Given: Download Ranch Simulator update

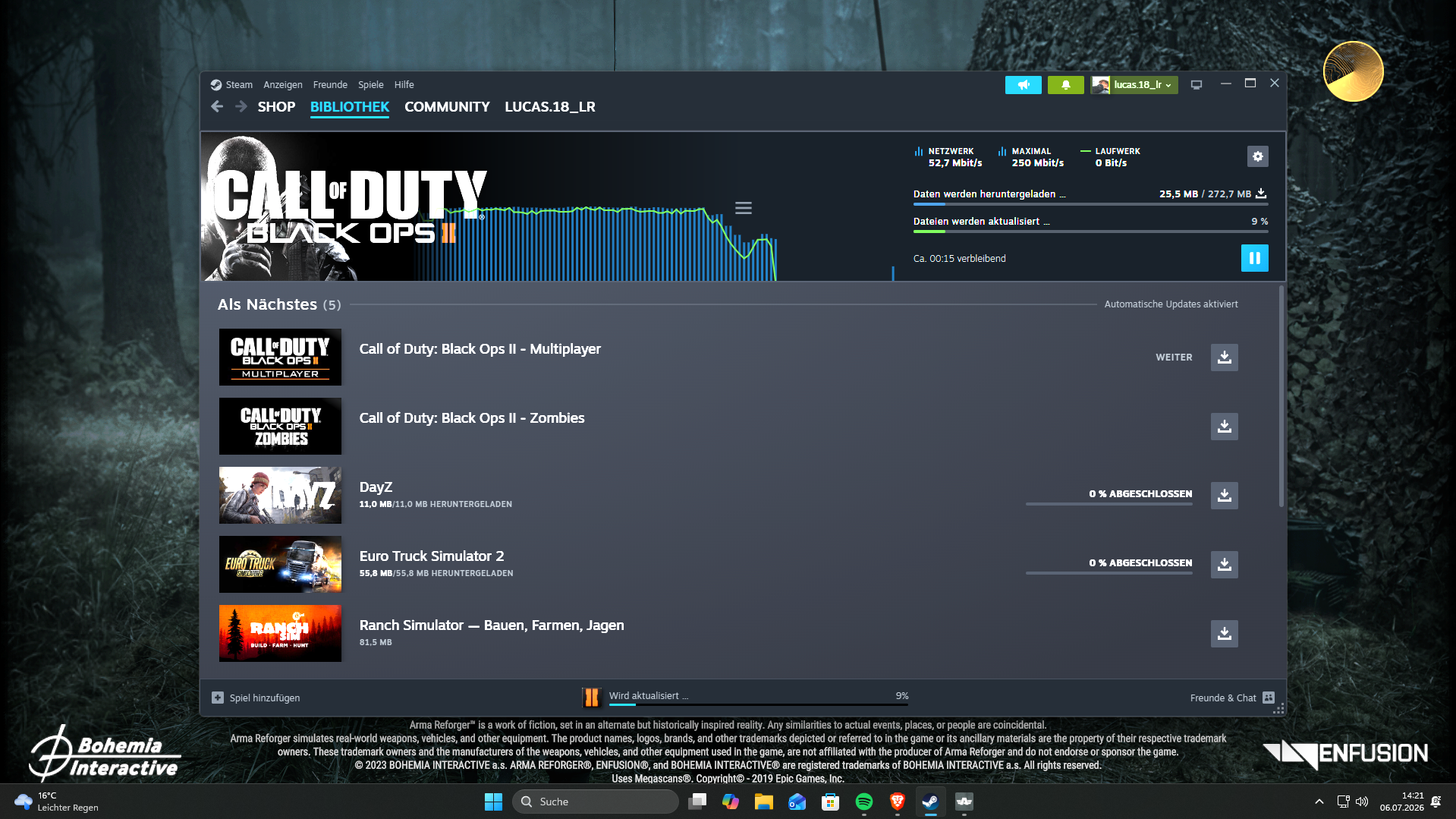Looking at the screenshot, I should click(1224, 634).
